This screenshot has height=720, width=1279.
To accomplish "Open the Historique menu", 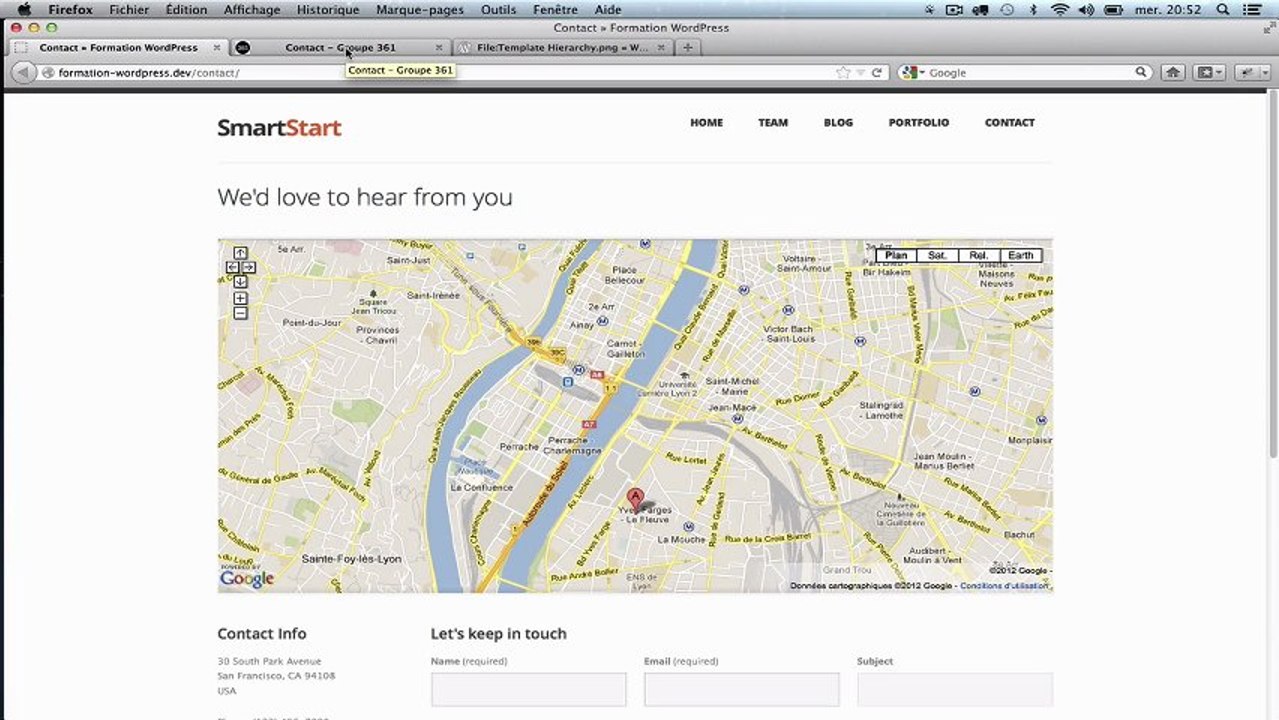I will point(328,9).
